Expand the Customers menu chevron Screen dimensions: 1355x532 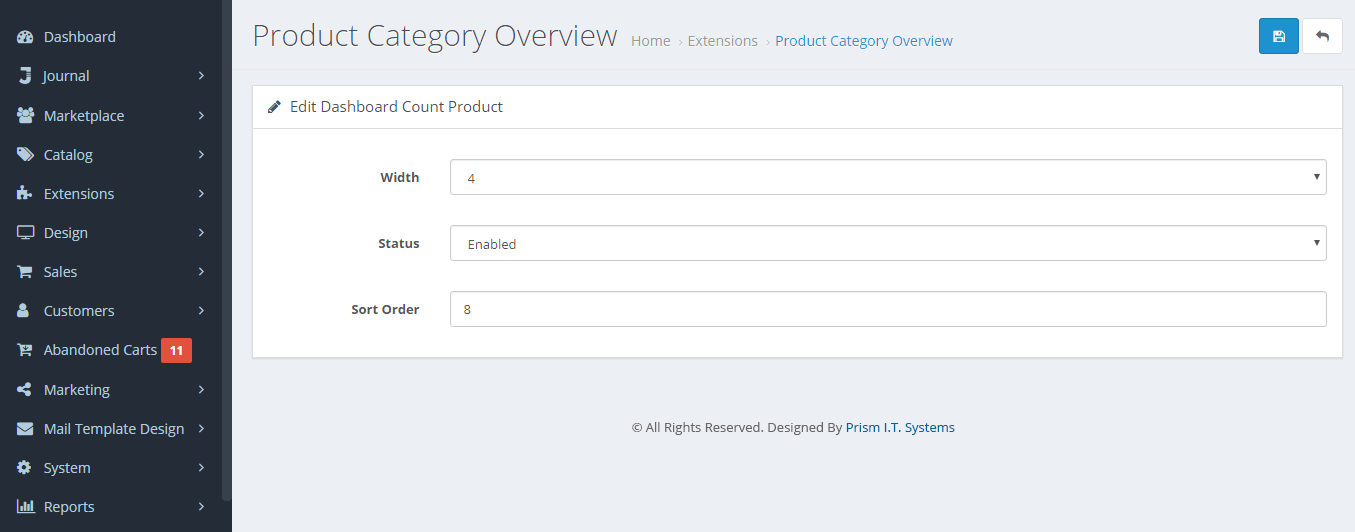pos(201,311)
